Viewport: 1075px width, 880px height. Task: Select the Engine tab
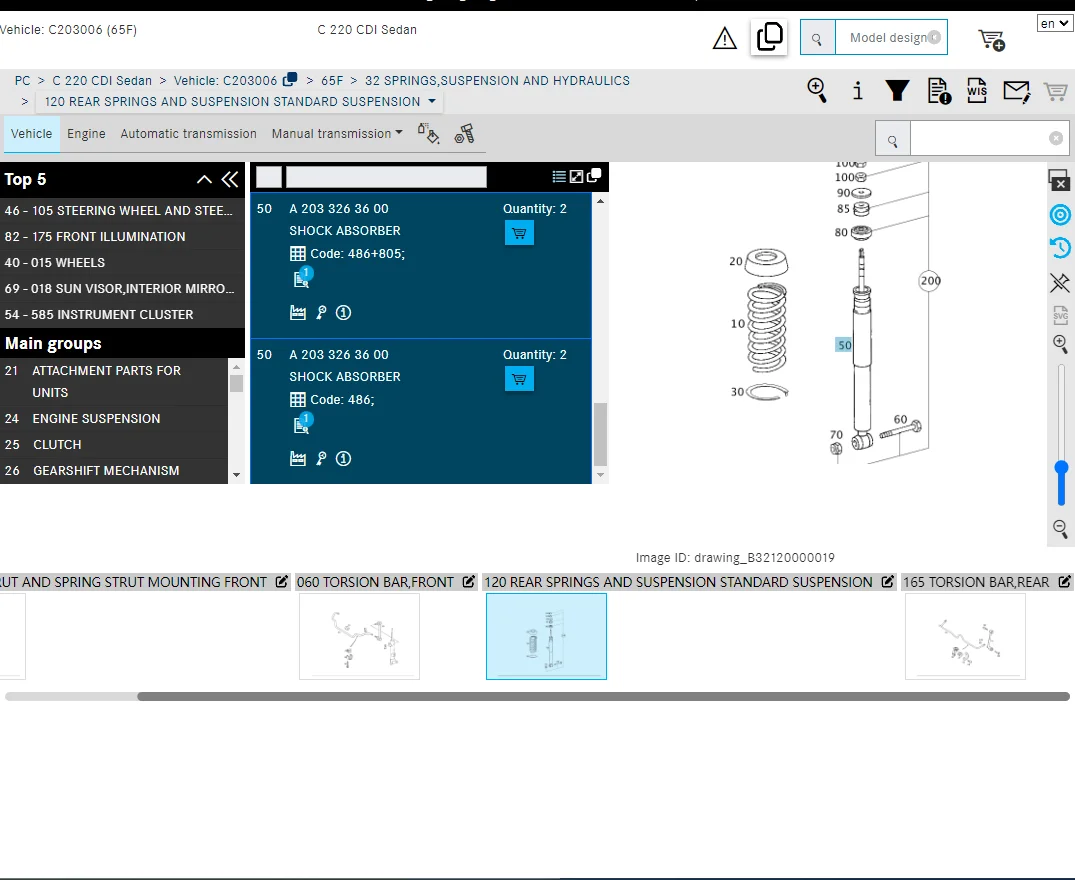[86, 134]
